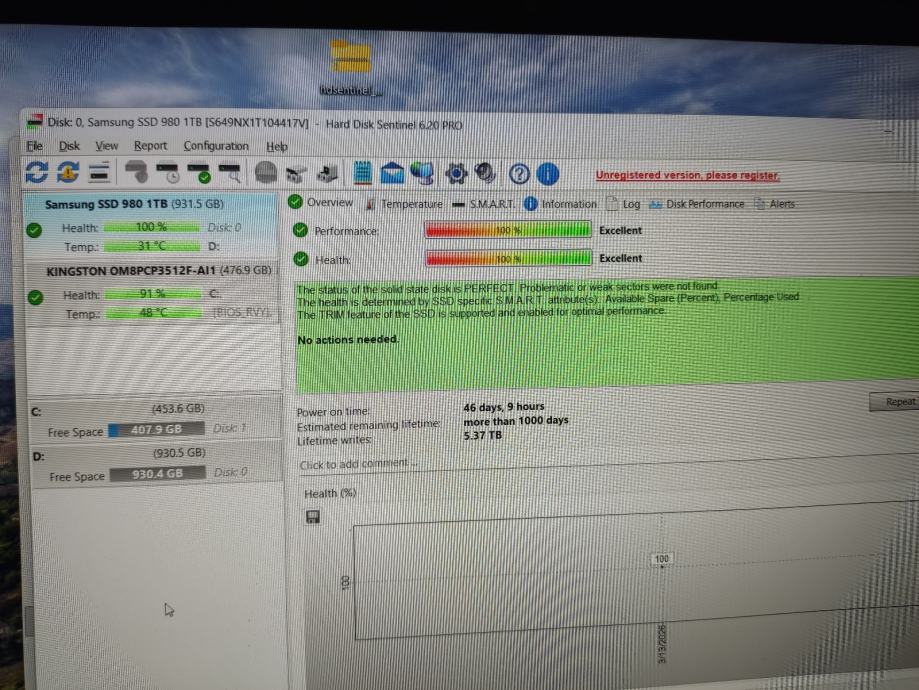Screen dimensions: 919x690
Task: Click the Kingston Temp 48 °C bar
Action: [153, 313]
